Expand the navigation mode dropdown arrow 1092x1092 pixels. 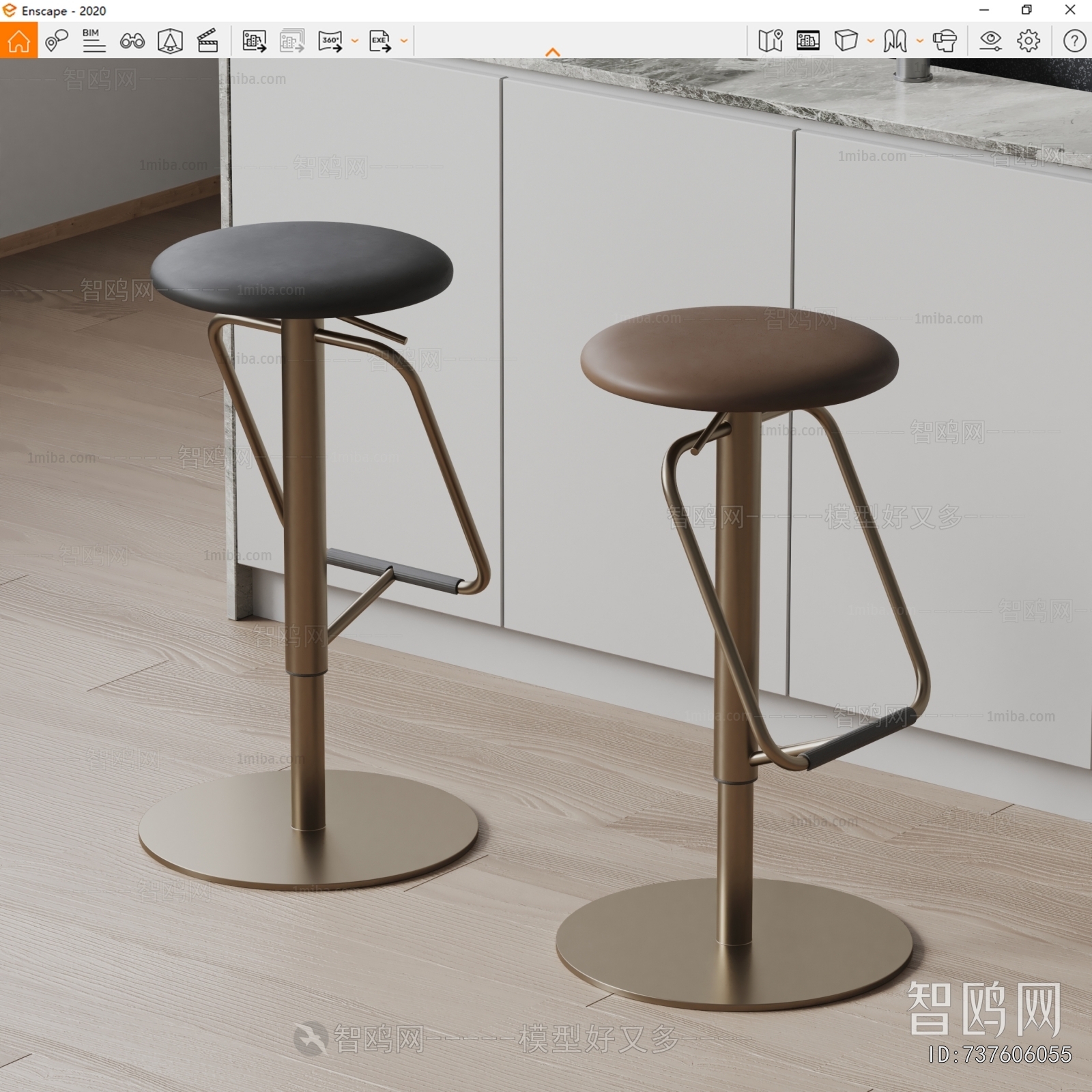click(x=919, y=41)
